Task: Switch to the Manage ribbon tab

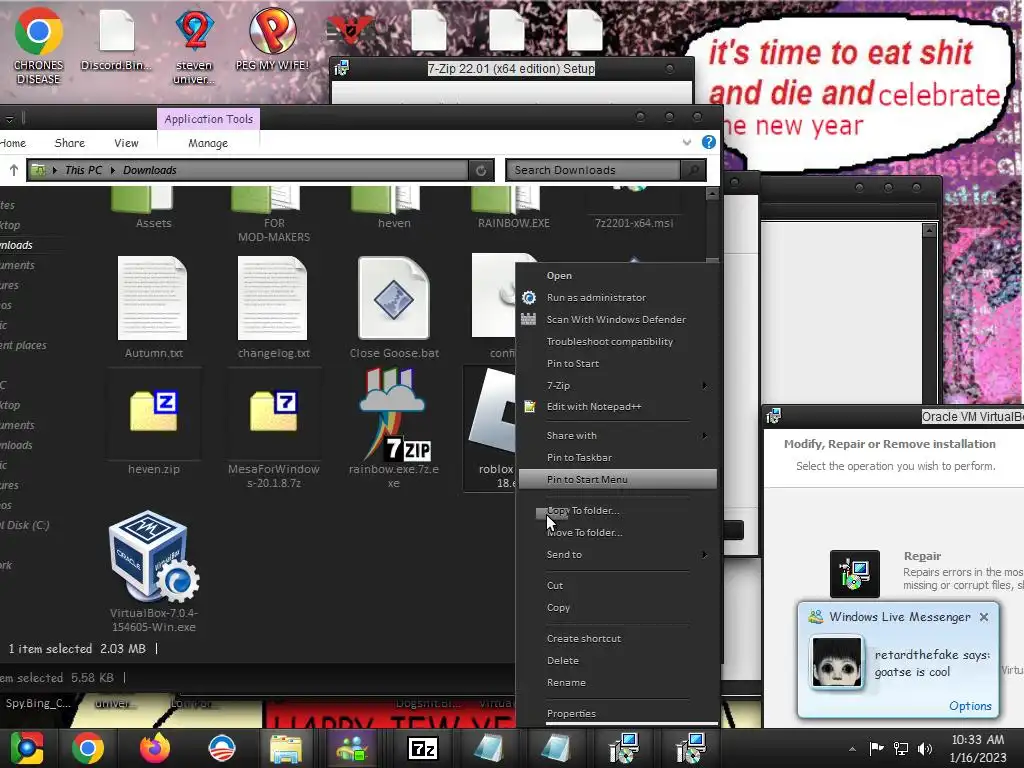Action: [208, 142]
